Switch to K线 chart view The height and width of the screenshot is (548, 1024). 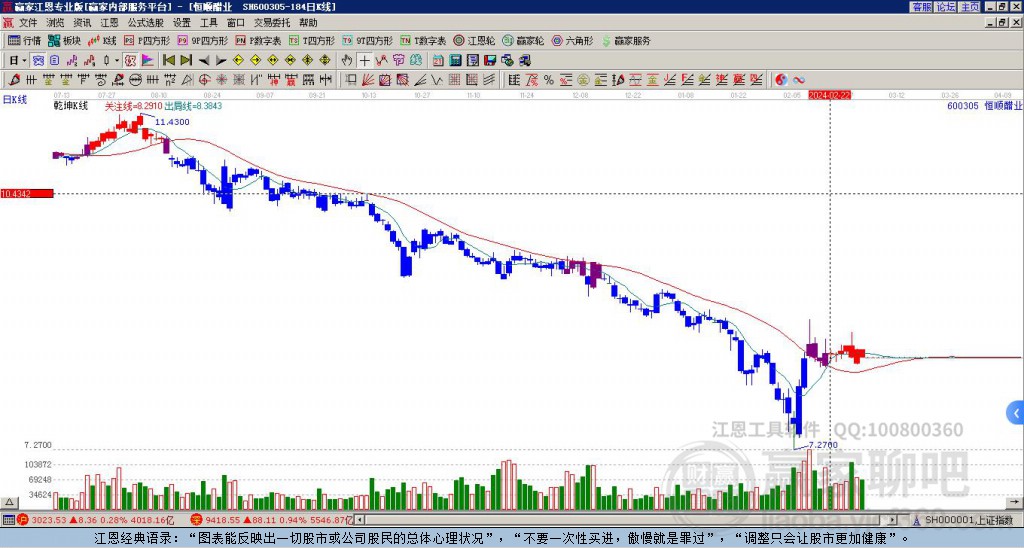[102, 40]
